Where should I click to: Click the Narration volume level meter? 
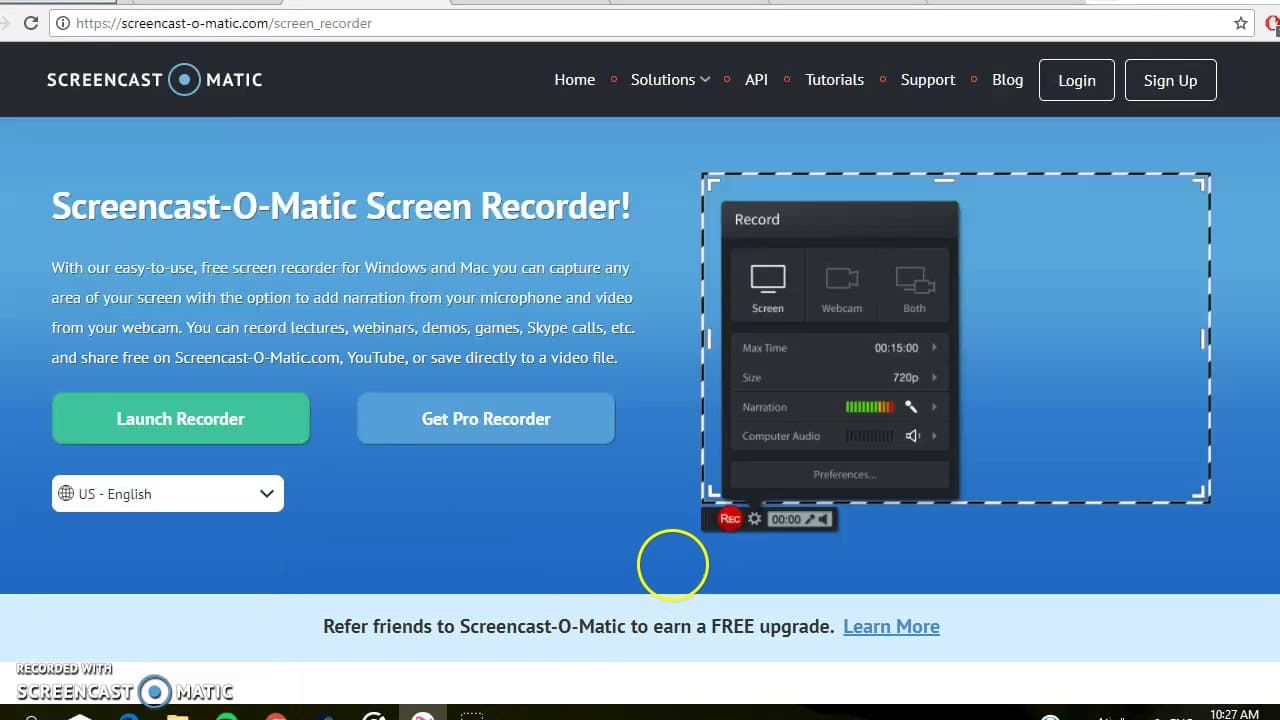coord(870,407)
